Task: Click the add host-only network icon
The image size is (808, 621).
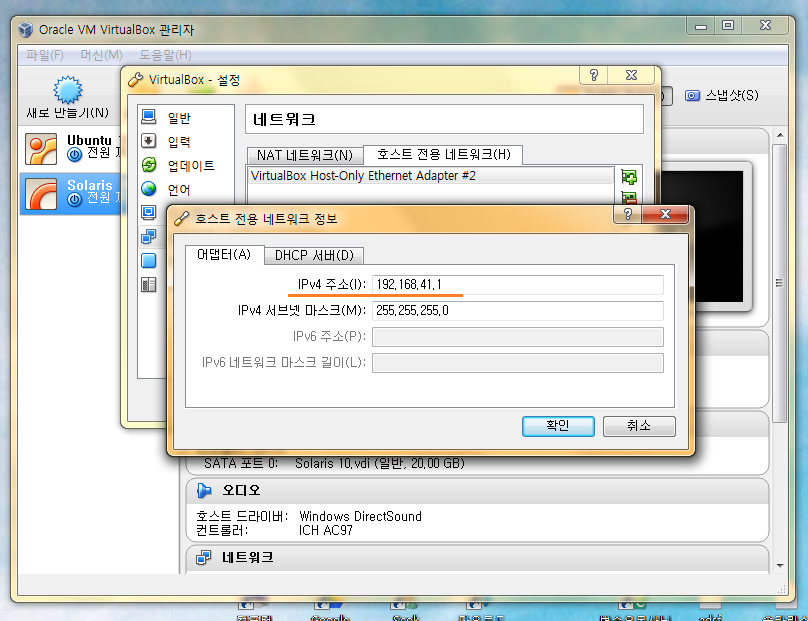Action: [x=629, y=177]
